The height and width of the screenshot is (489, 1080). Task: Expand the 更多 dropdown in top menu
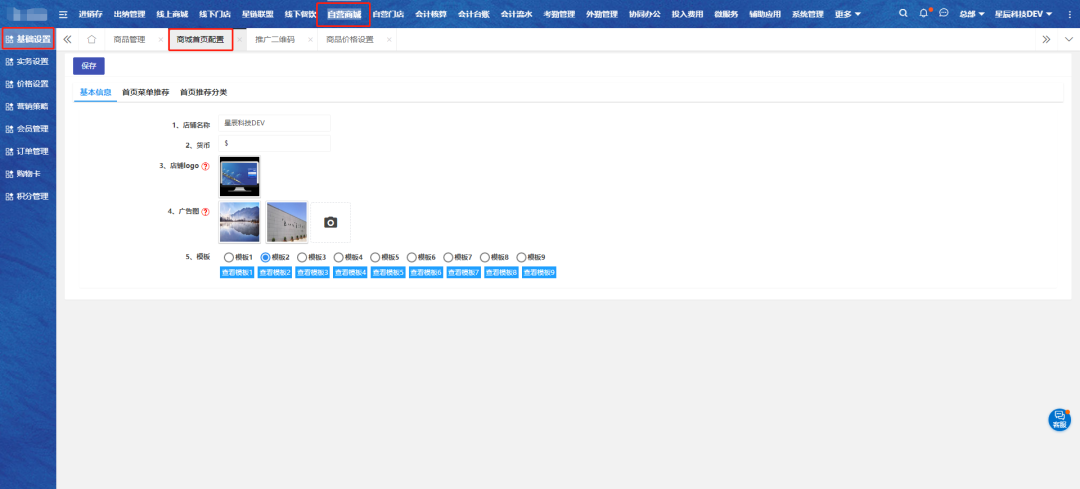point(847,14)
